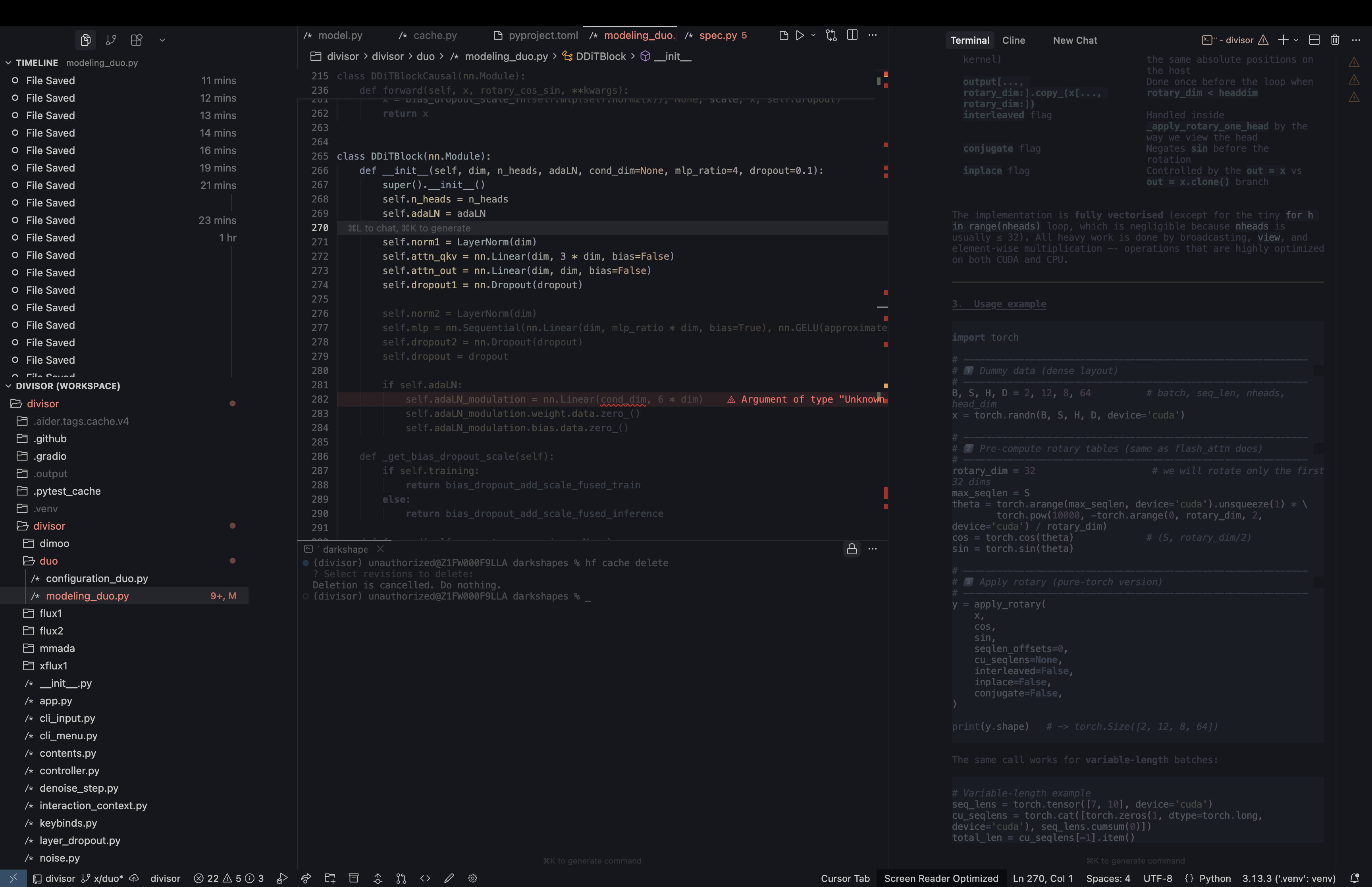The height and width of the screenshot is (887, 1372).
Task: Open the Explorer view icon
Action: click(85, 40)
